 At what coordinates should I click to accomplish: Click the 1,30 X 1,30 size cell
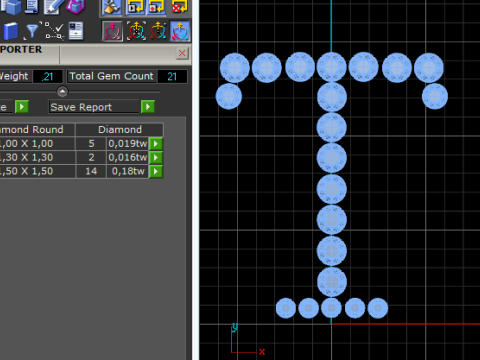pyautogui.click(x=37, y=157)
